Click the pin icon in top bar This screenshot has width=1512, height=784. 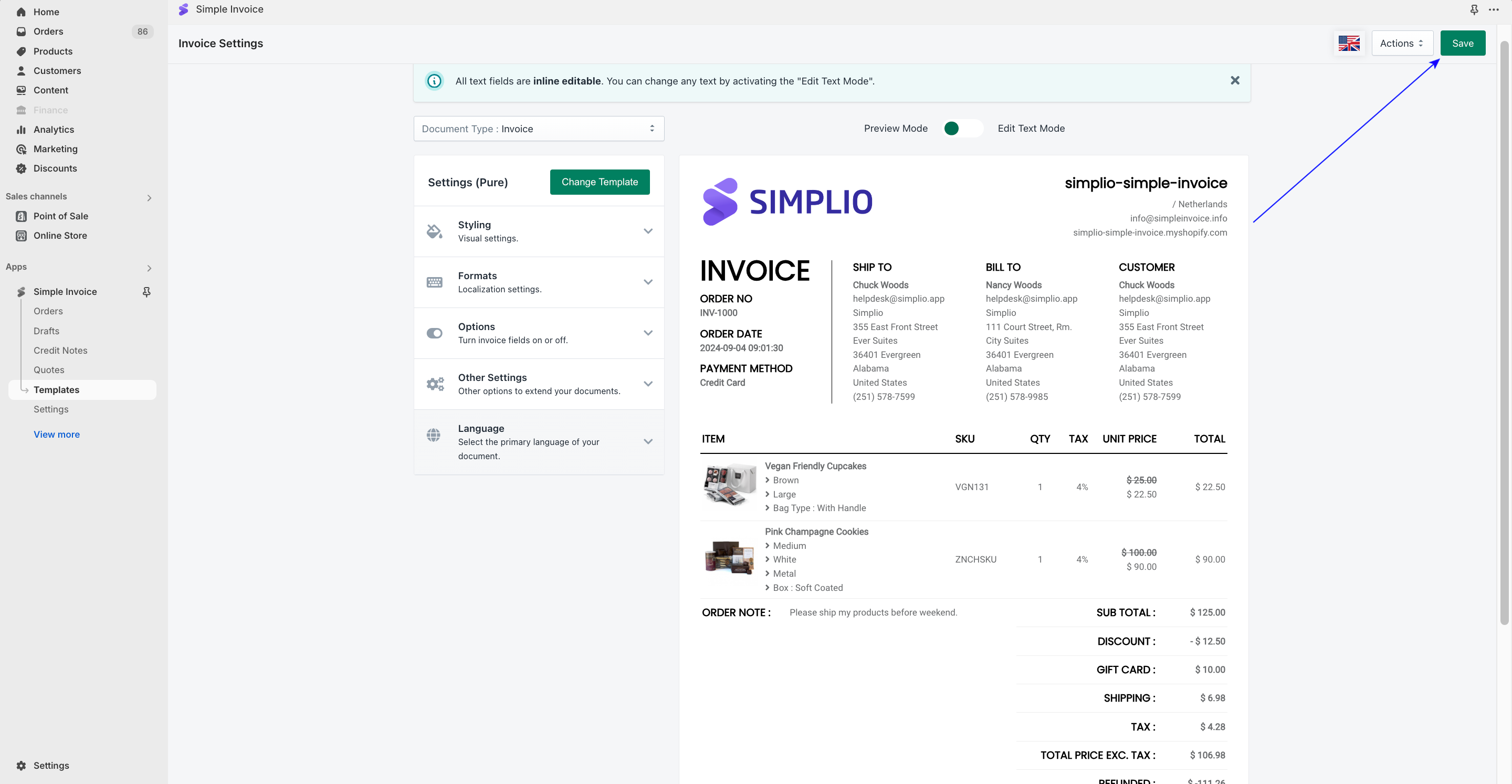1474,9
